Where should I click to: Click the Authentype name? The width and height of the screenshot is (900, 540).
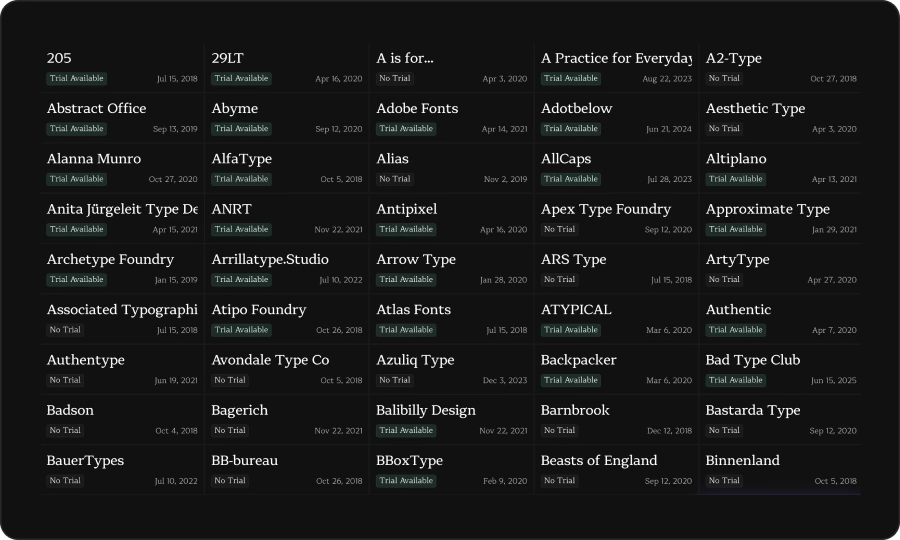pos(86,360)
